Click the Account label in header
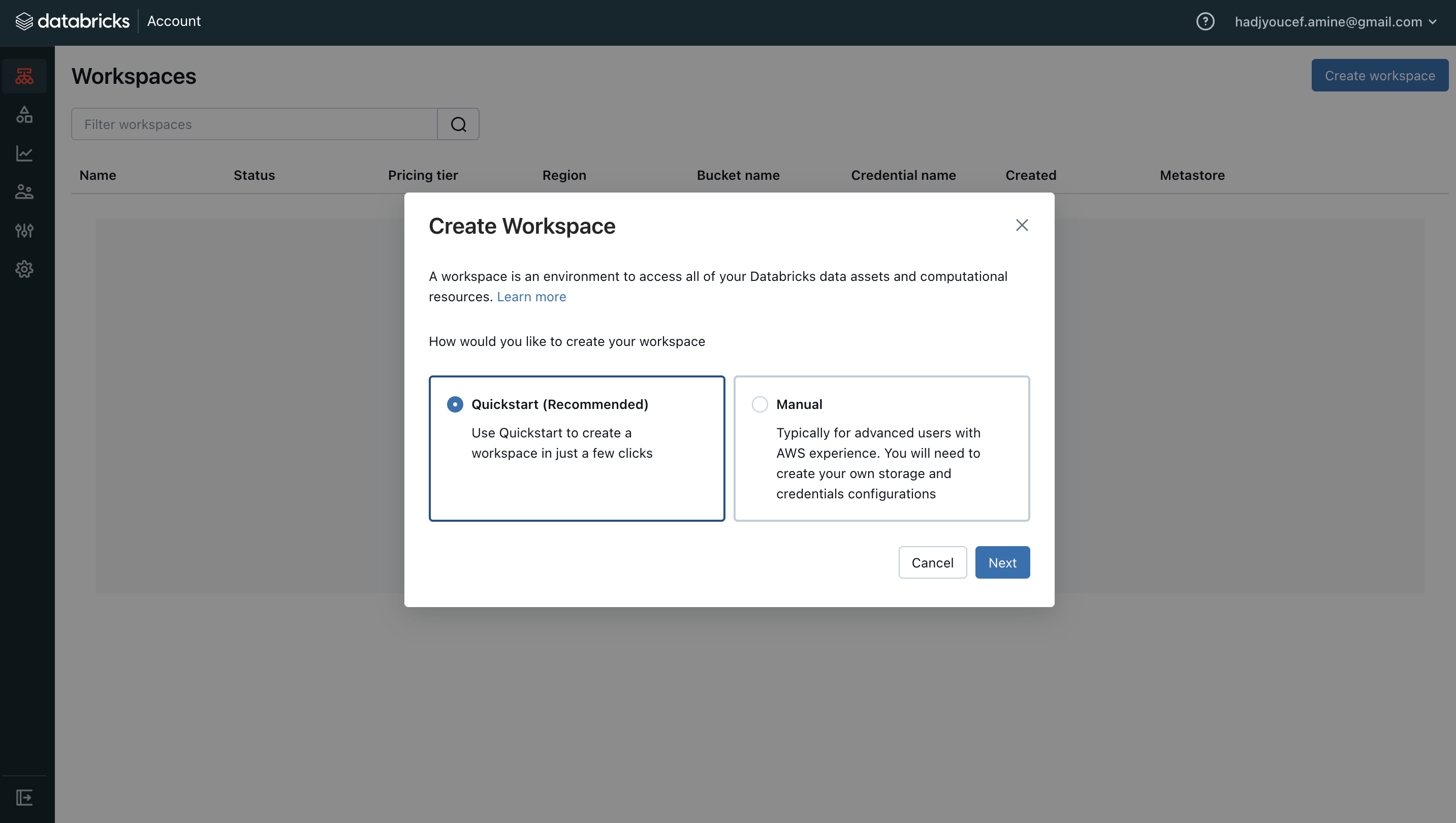This screenshot has width=1456, height=823. (x=174, y=21)
